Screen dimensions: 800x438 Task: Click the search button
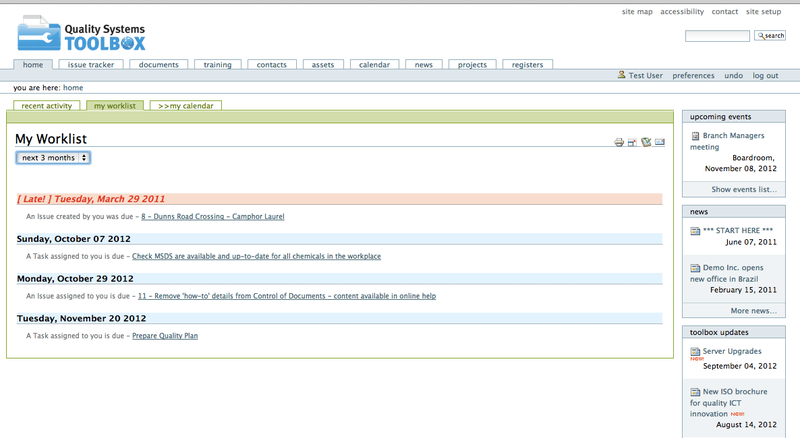[x=770, y=36]
